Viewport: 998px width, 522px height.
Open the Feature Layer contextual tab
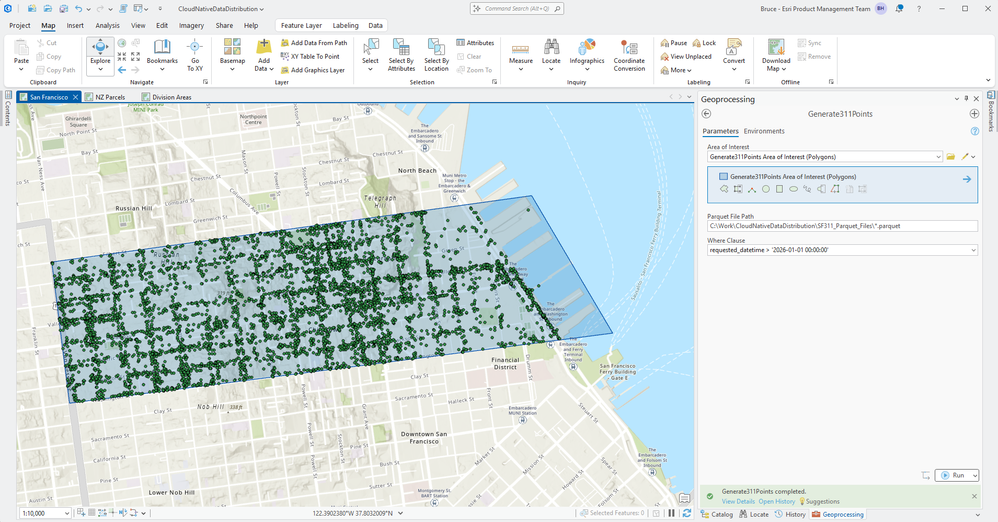(x=301, y=25)
